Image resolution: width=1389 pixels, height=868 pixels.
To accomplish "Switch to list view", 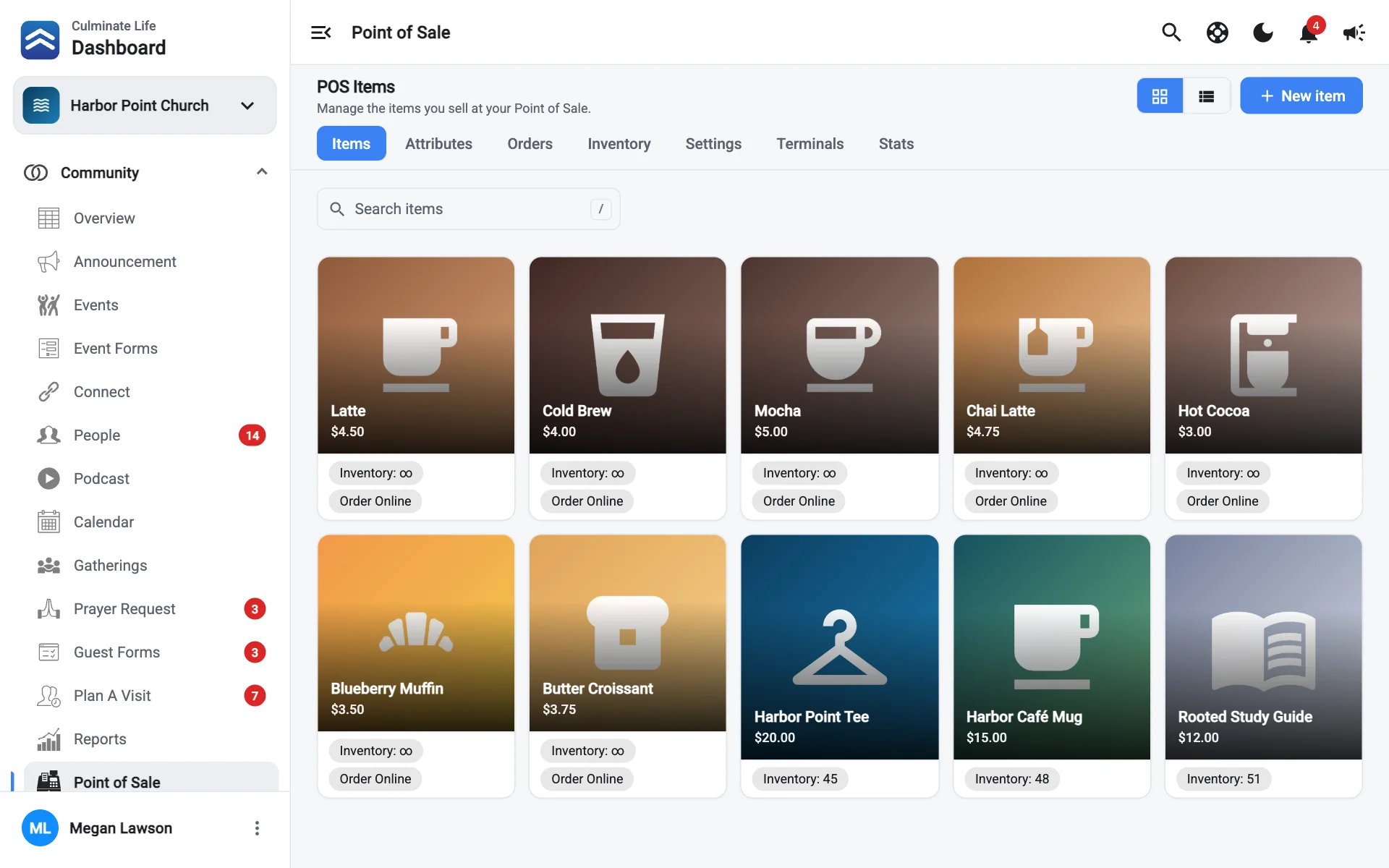I will coord(1206,95).
